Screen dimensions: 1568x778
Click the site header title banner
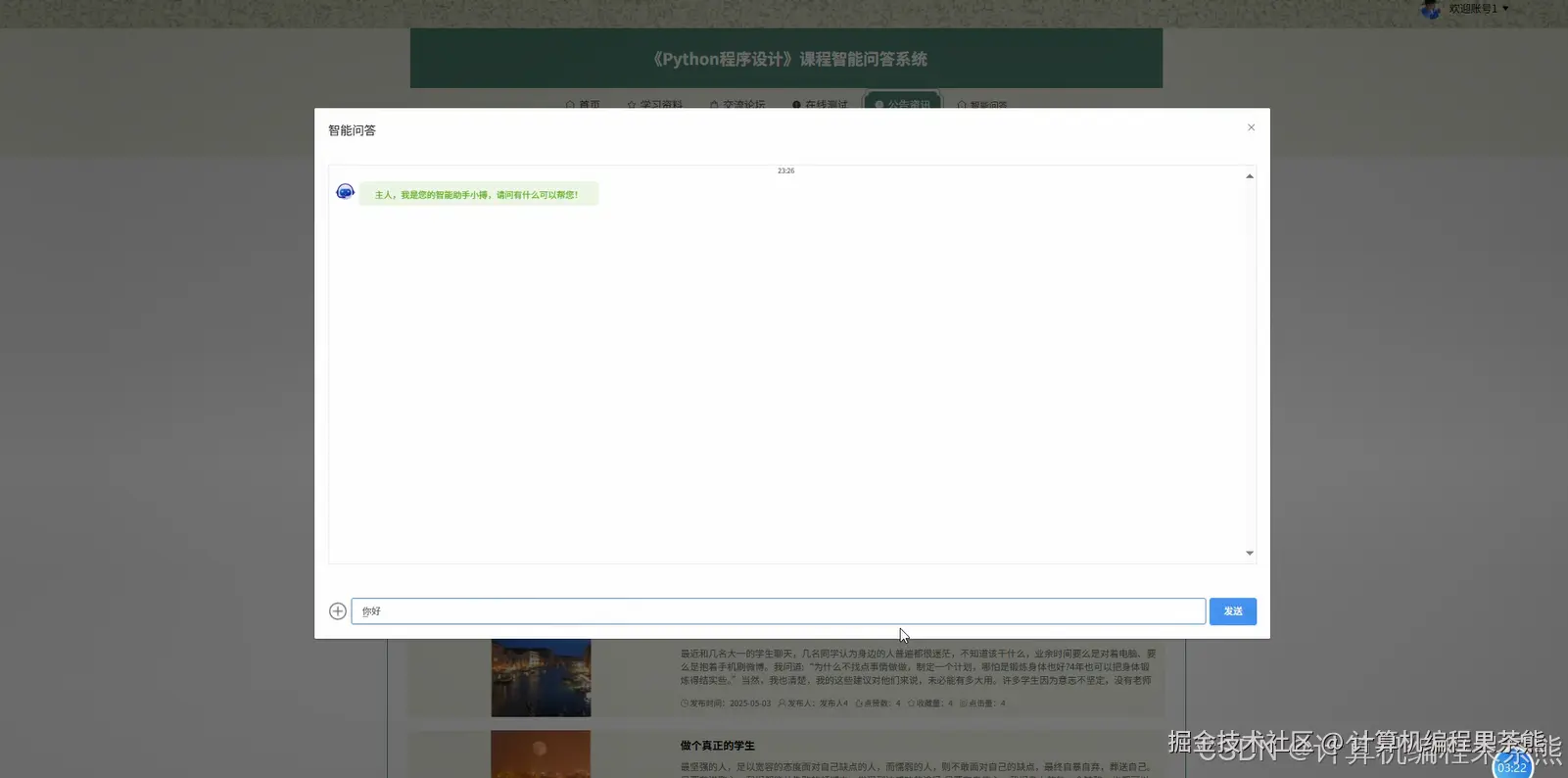(786, 59)
